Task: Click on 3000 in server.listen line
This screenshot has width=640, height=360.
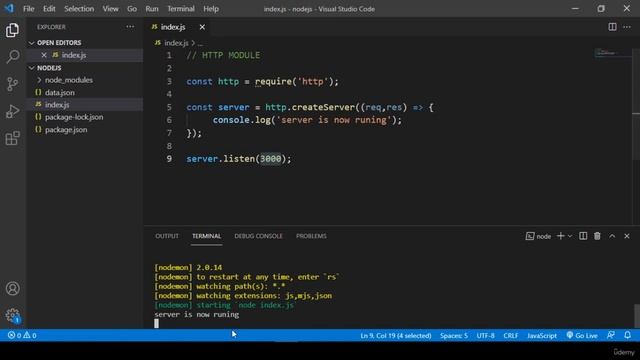Action: point(271,159)
